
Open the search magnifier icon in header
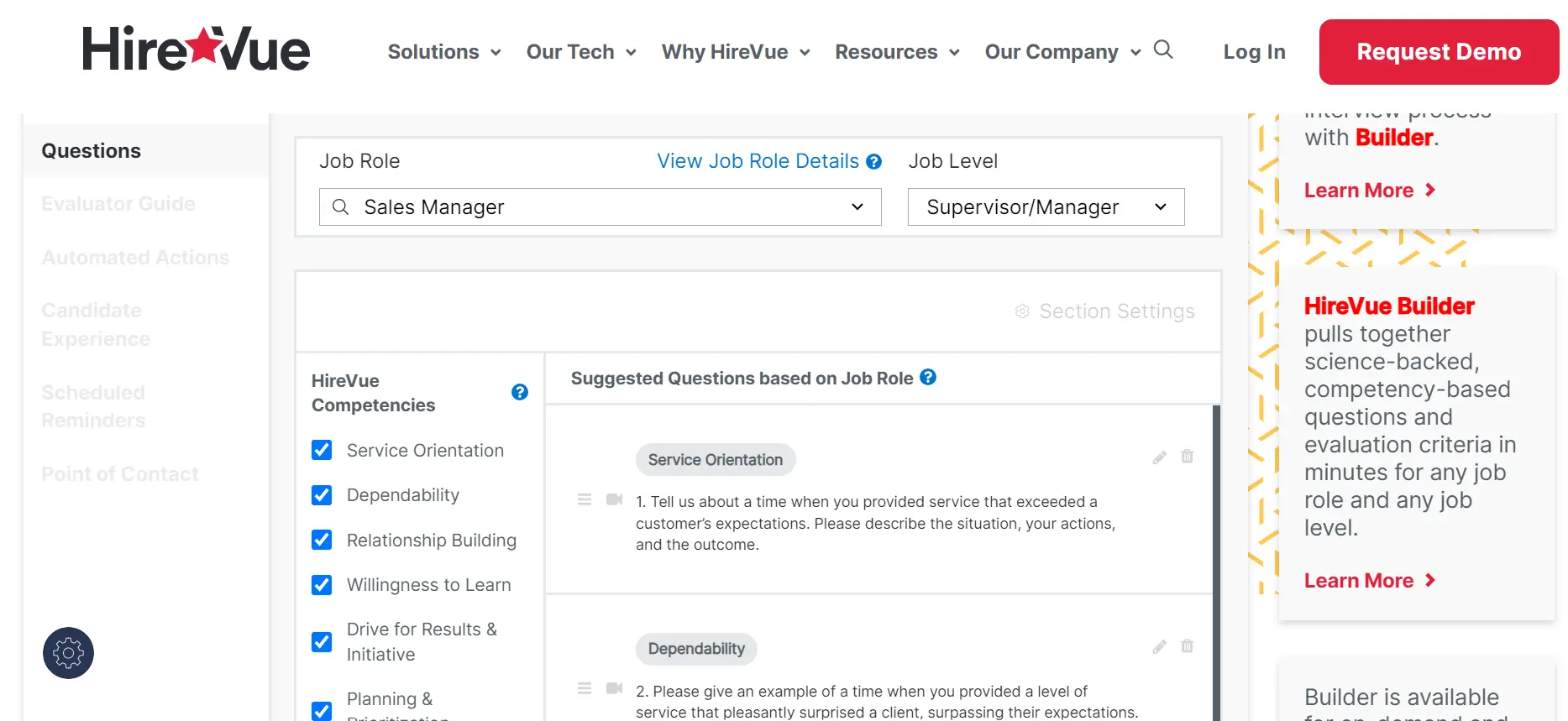[x=1163, y=50]
